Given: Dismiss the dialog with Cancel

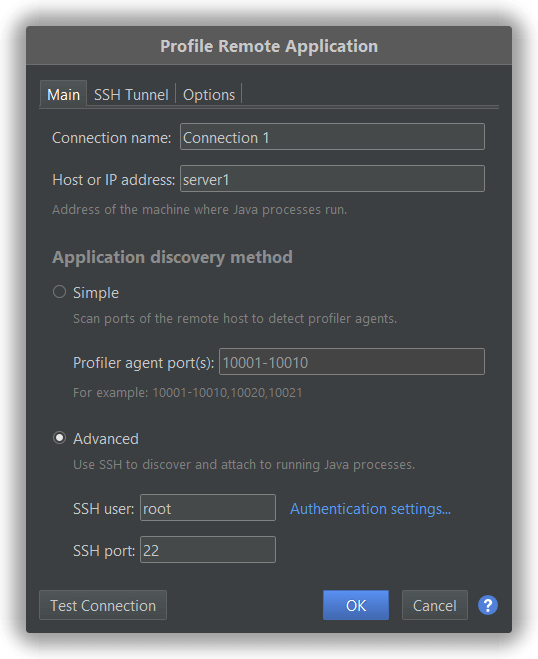Looking at the screenshot, I should point(435,605).
